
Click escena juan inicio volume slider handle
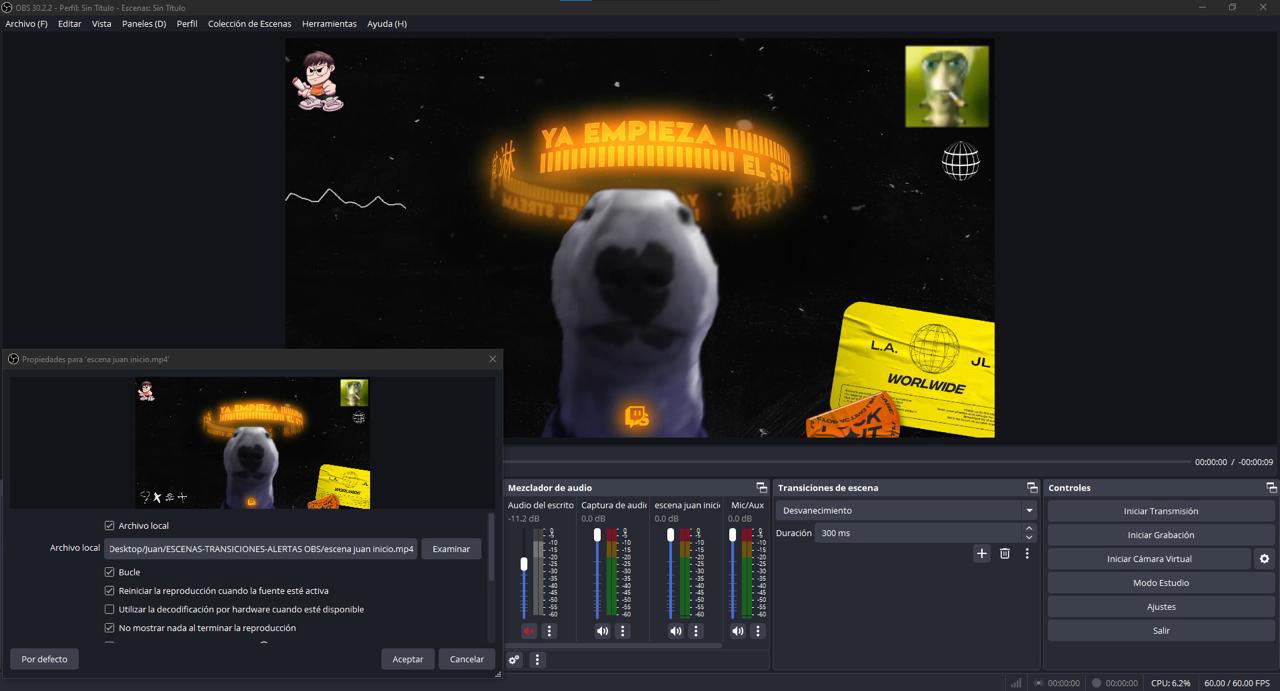(x=671, y=535)
